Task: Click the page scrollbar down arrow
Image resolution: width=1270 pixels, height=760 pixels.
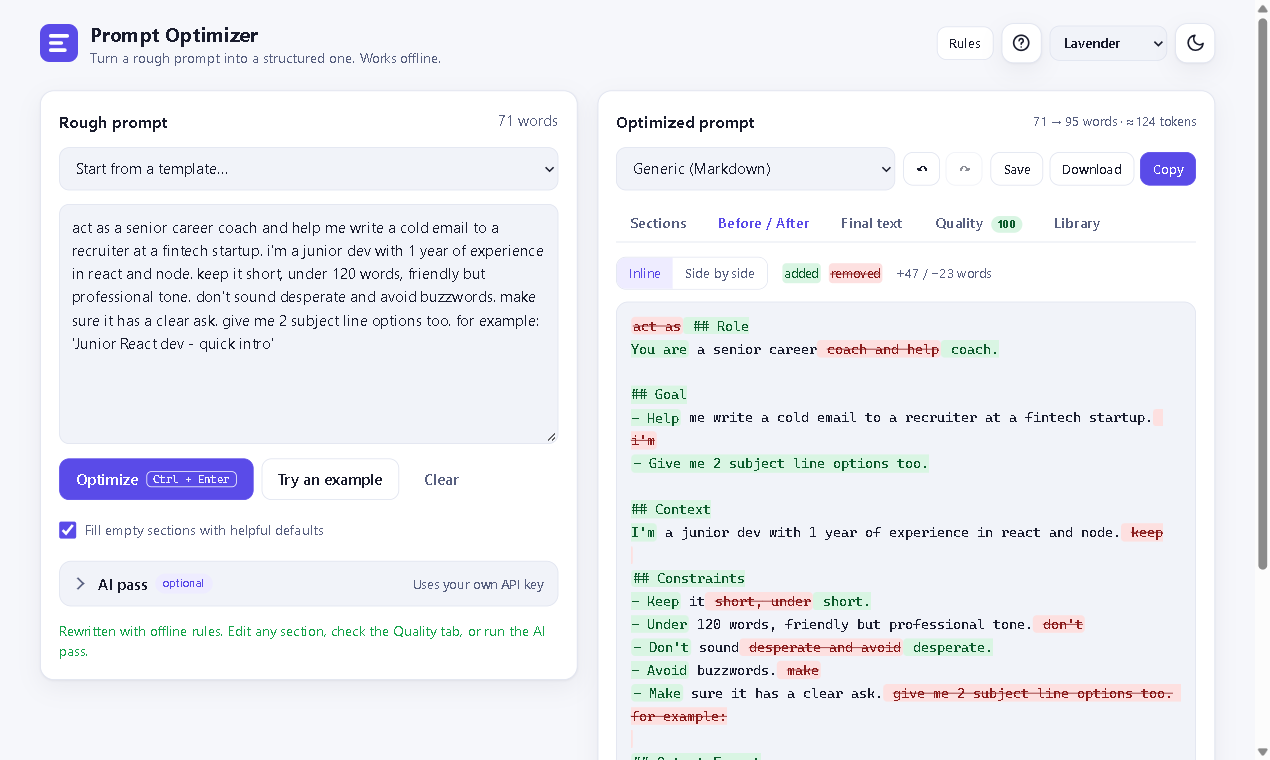Action: (x=1262, y=751)
